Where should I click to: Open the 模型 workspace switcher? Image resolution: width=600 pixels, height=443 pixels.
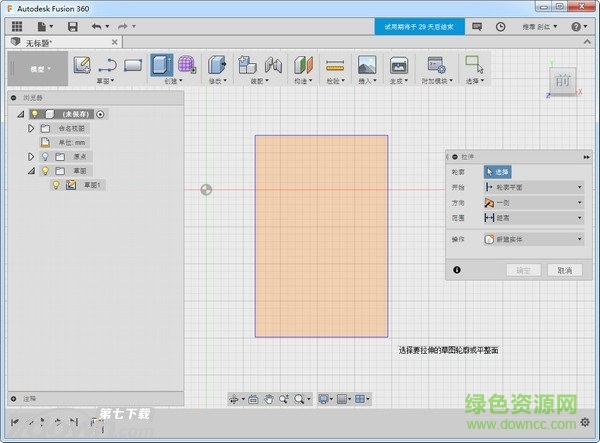(39, 68)
